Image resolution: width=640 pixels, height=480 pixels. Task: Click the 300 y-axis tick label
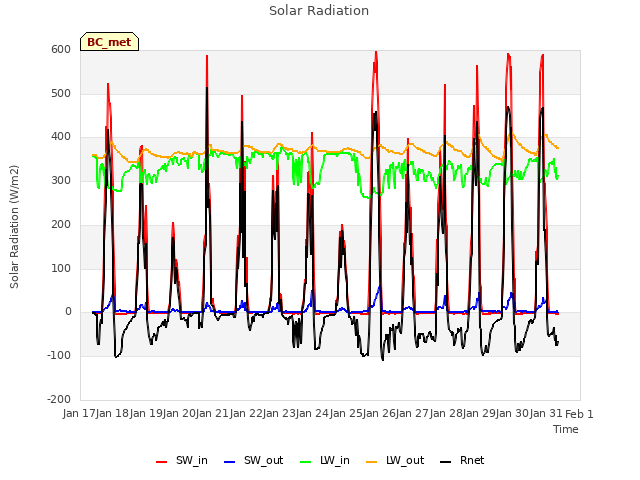[61, 180]
